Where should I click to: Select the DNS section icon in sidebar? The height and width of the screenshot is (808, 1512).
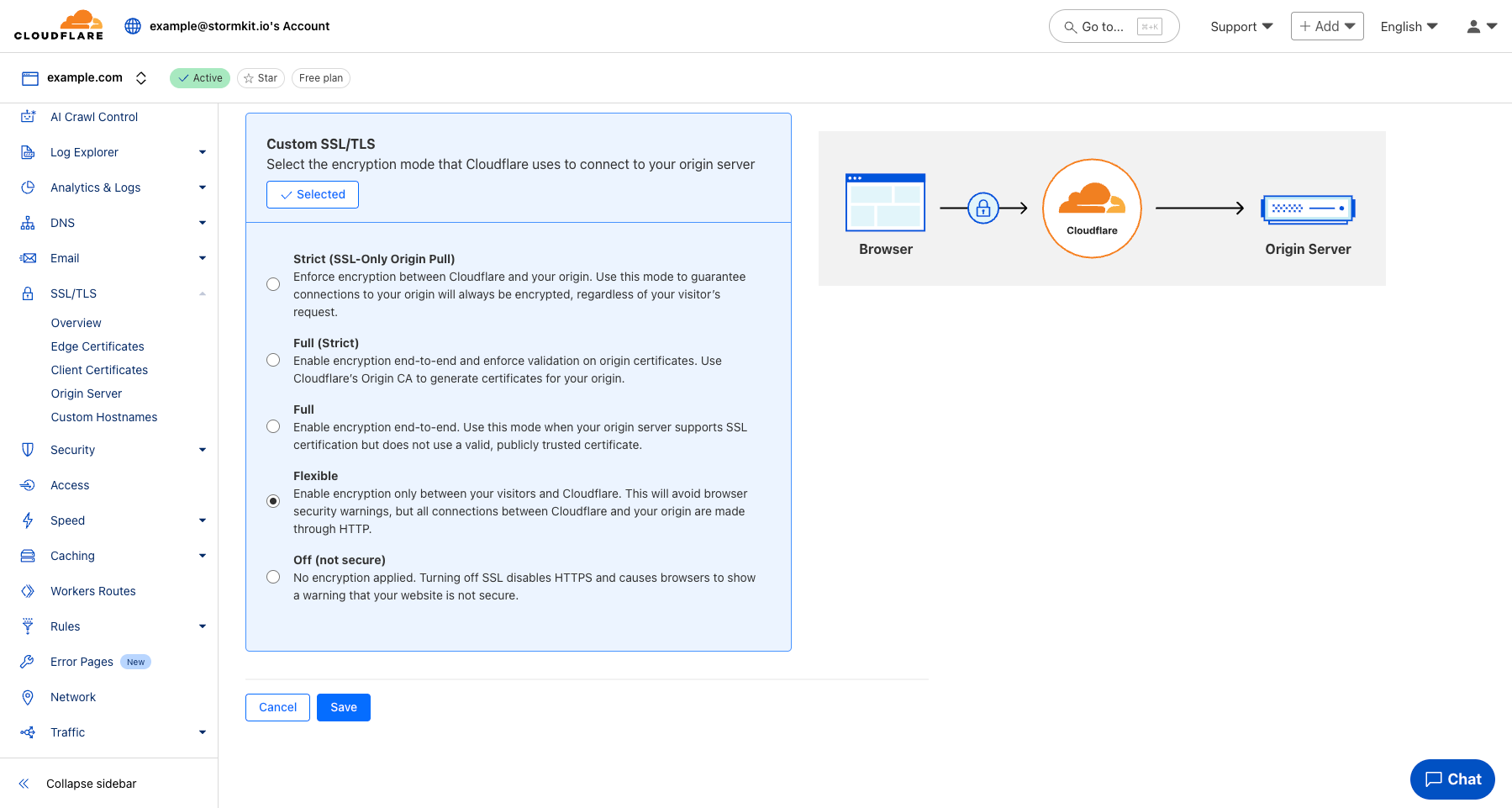point(28,222)
